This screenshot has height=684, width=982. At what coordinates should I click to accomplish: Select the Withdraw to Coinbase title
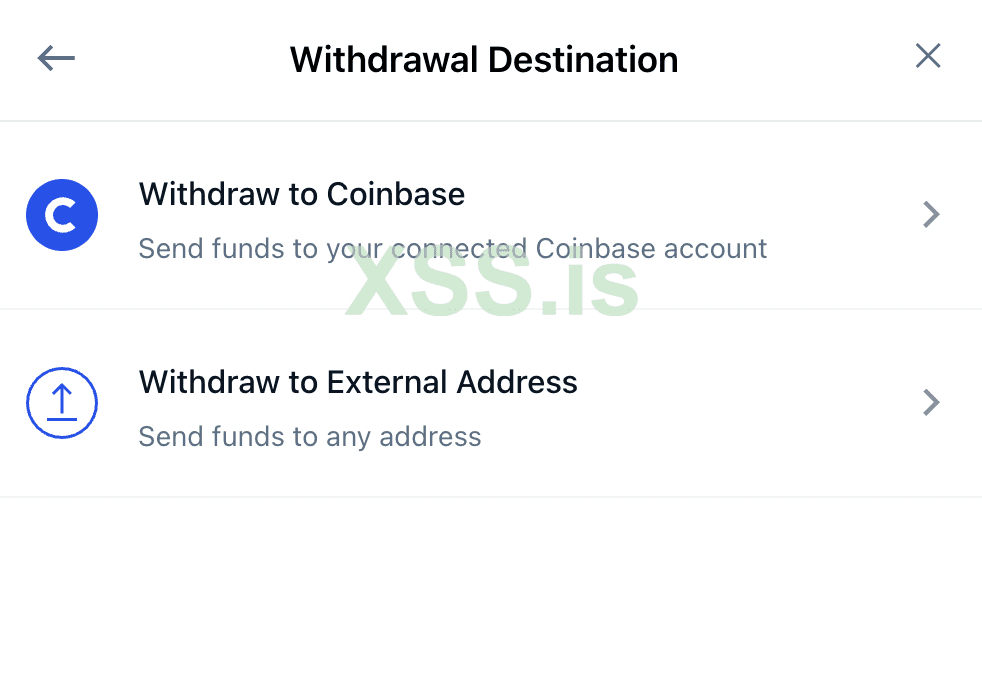point(301,194)
